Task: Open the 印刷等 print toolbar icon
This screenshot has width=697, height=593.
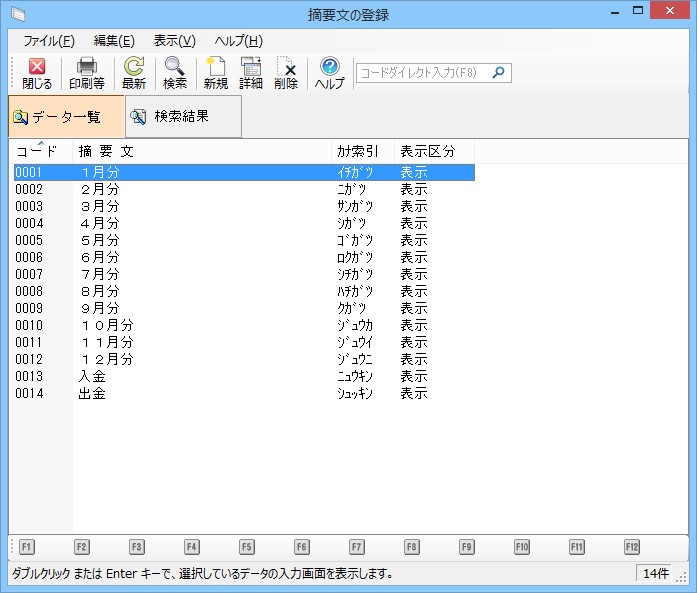Action: point(87,73)
